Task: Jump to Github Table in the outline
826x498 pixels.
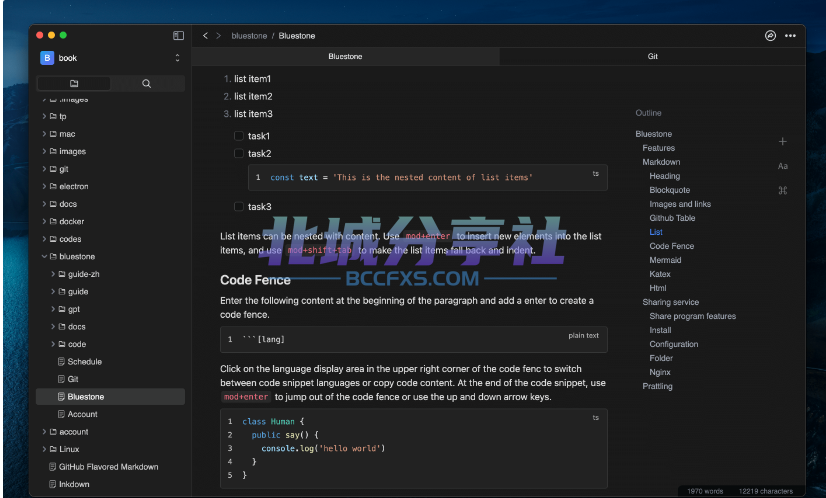Action: [672, 218]
